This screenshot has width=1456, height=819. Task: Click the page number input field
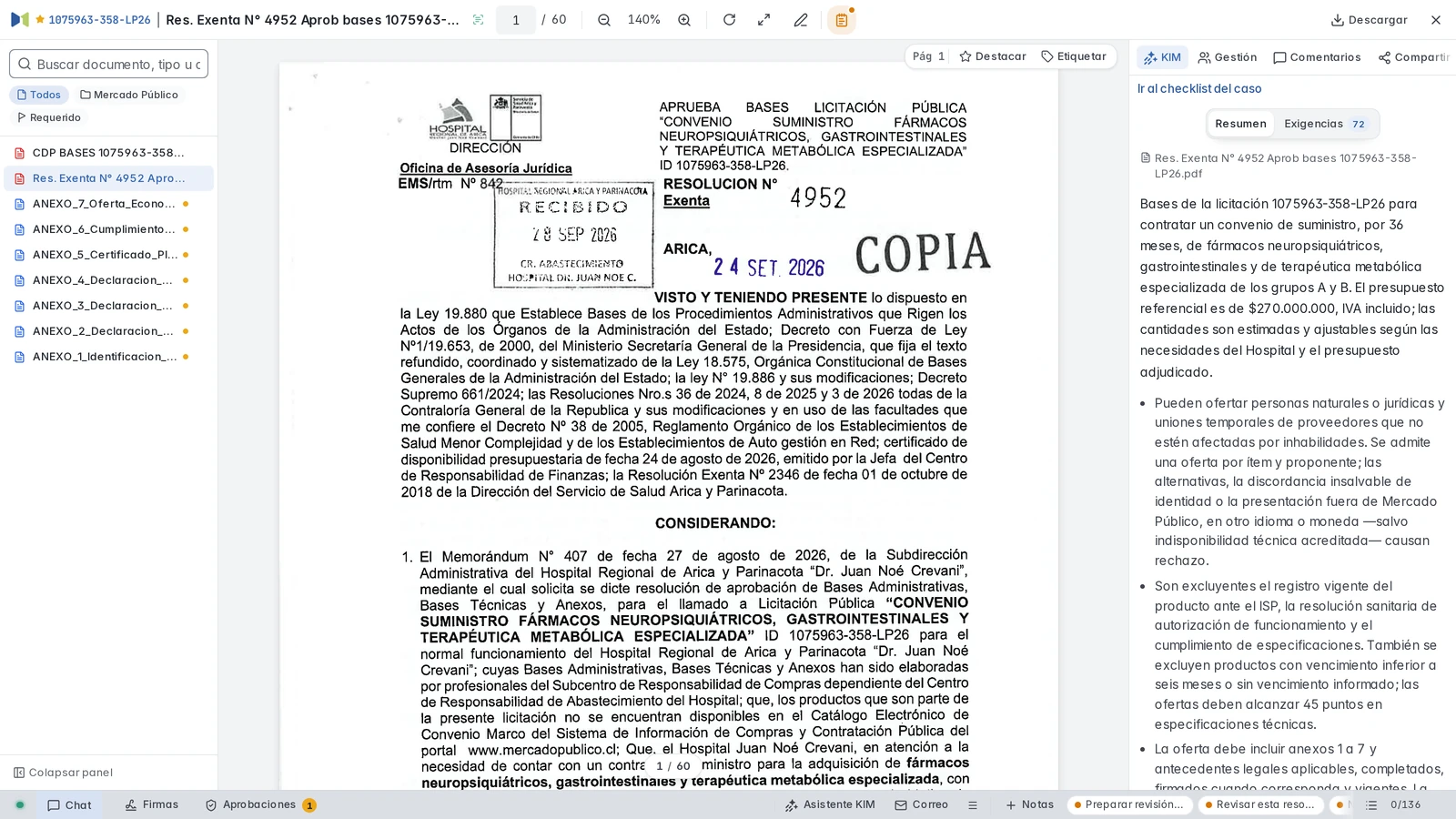516,20
